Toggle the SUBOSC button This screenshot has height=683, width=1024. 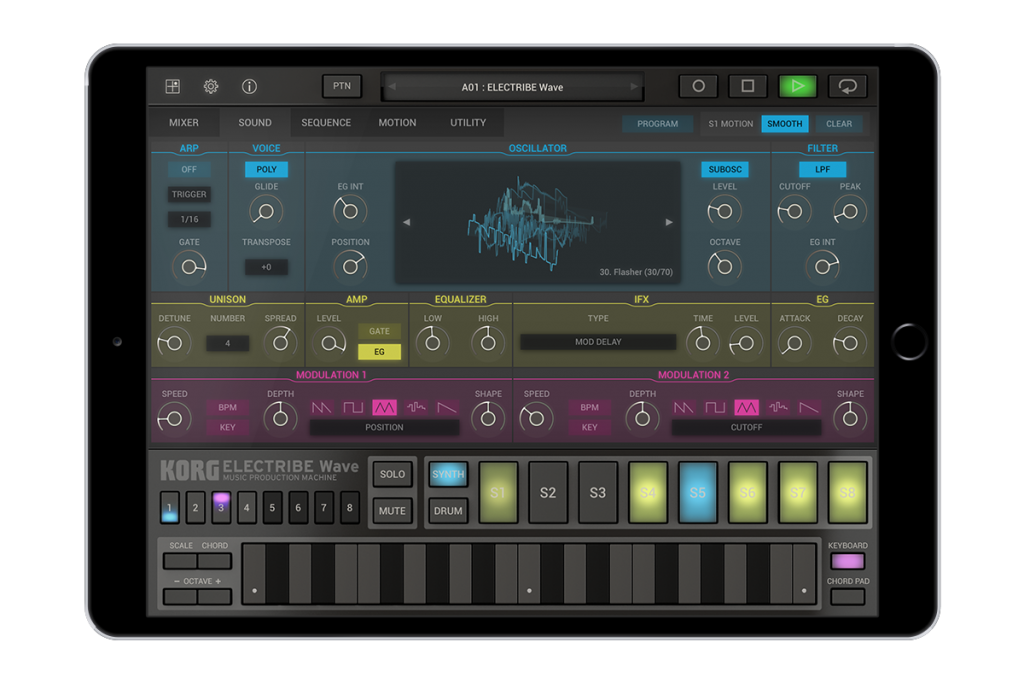click(725, 169)
